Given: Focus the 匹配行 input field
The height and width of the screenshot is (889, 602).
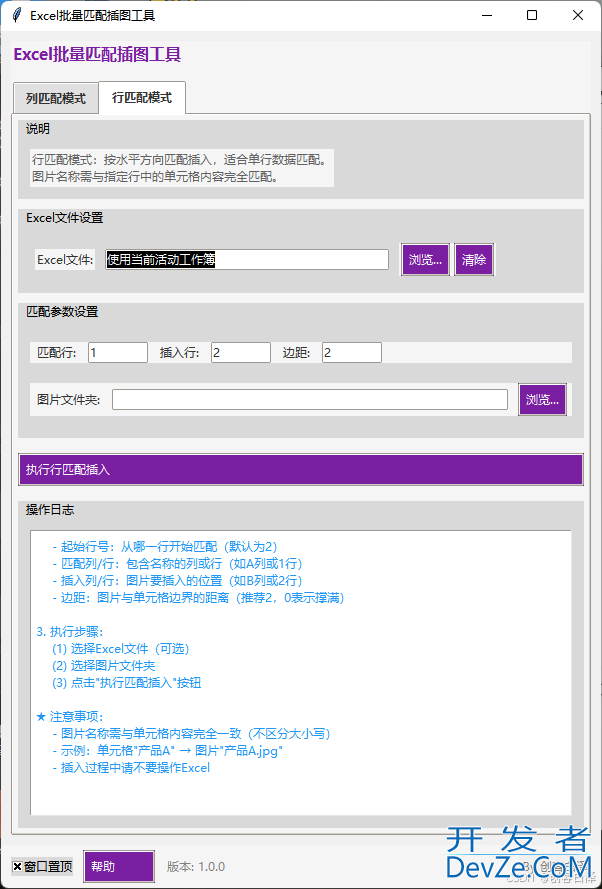Looking at the screenshot, I should coord(118,353).
